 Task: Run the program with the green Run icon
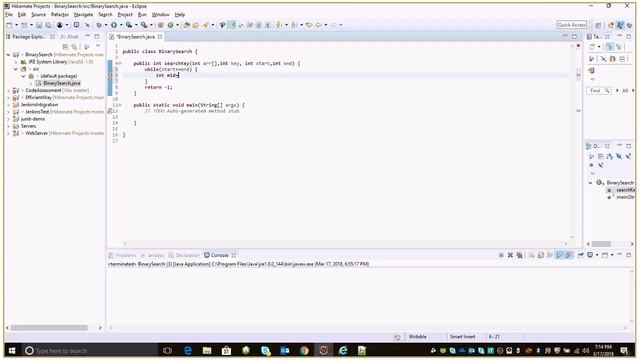[114, 25]
